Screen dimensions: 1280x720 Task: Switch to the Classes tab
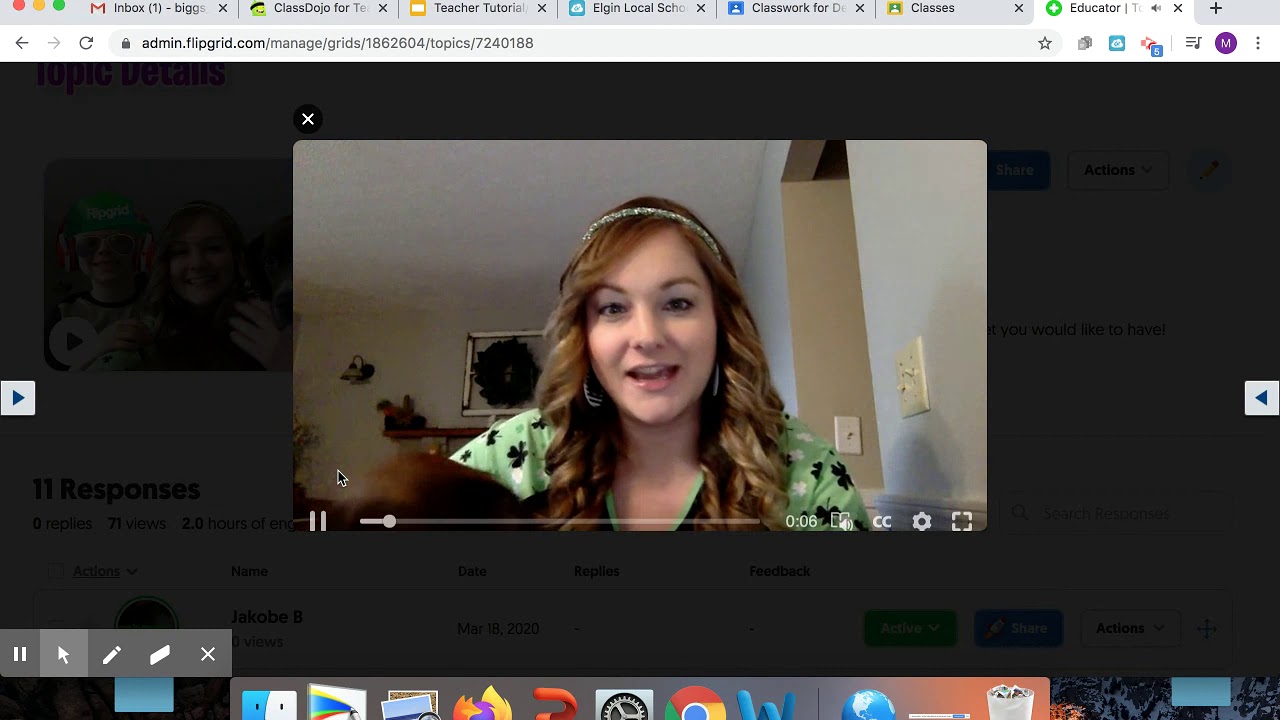[x=955, y=8]
